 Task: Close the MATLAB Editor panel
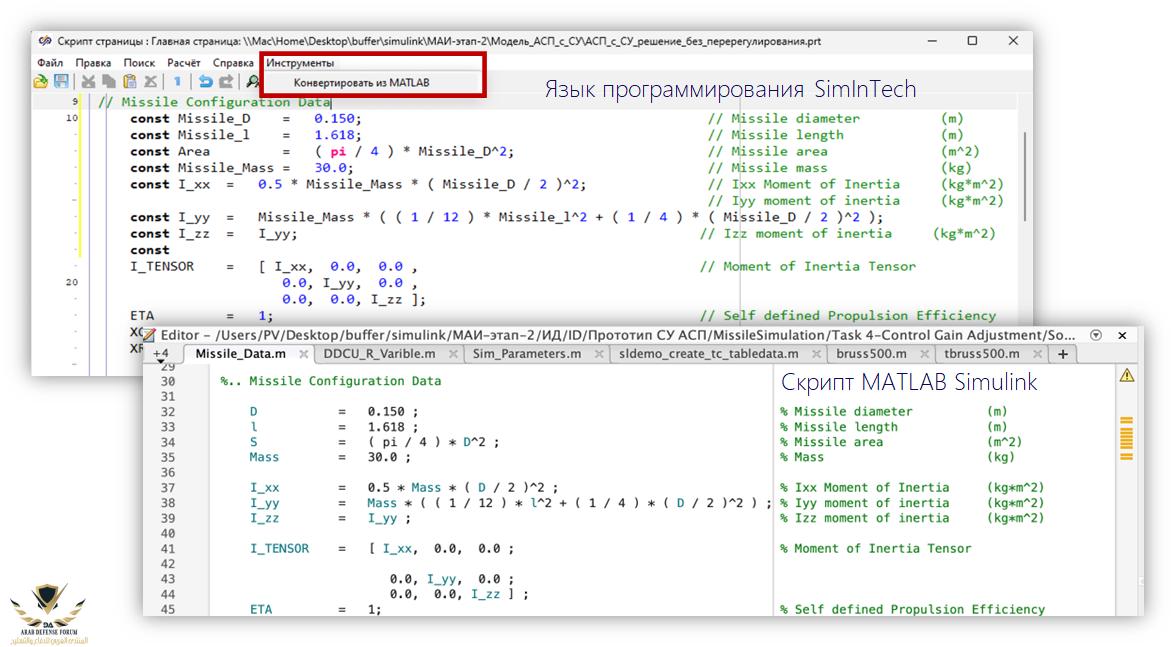coord(1122,335)
